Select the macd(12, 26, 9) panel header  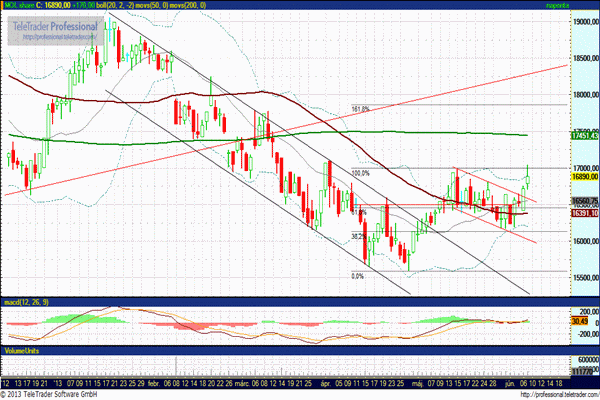pos(27,300)
